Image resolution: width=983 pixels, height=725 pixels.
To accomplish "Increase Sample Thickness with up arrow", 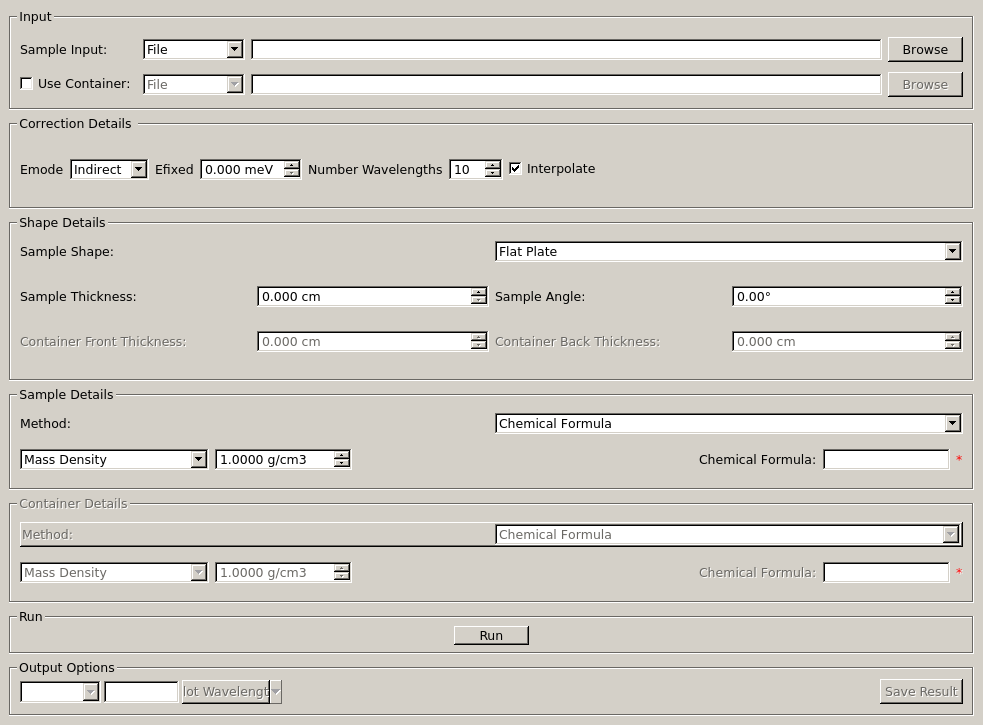I will pos(479,292).
